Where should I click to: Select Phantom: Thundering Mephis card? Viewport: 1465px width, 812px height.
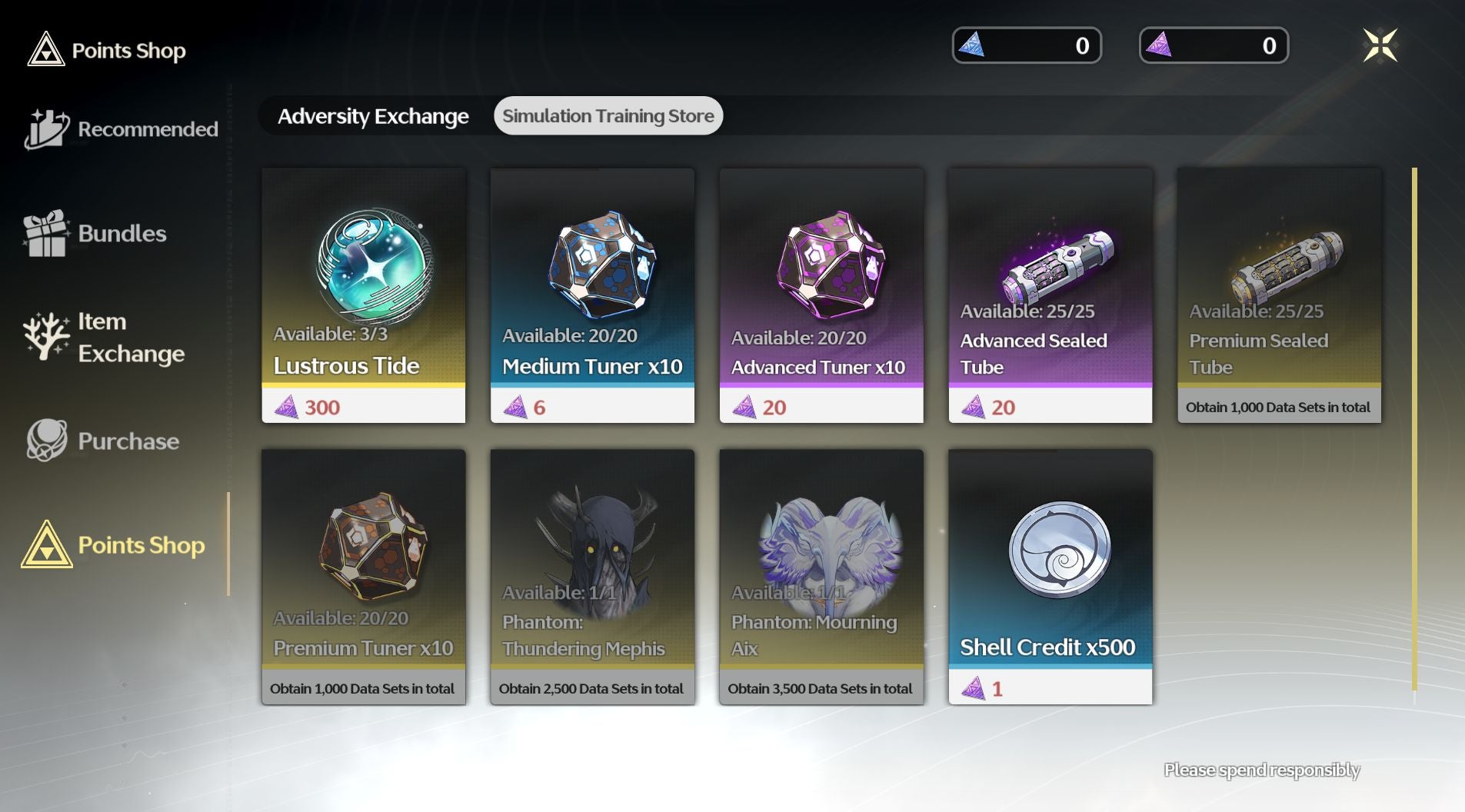tap(592, 577)
